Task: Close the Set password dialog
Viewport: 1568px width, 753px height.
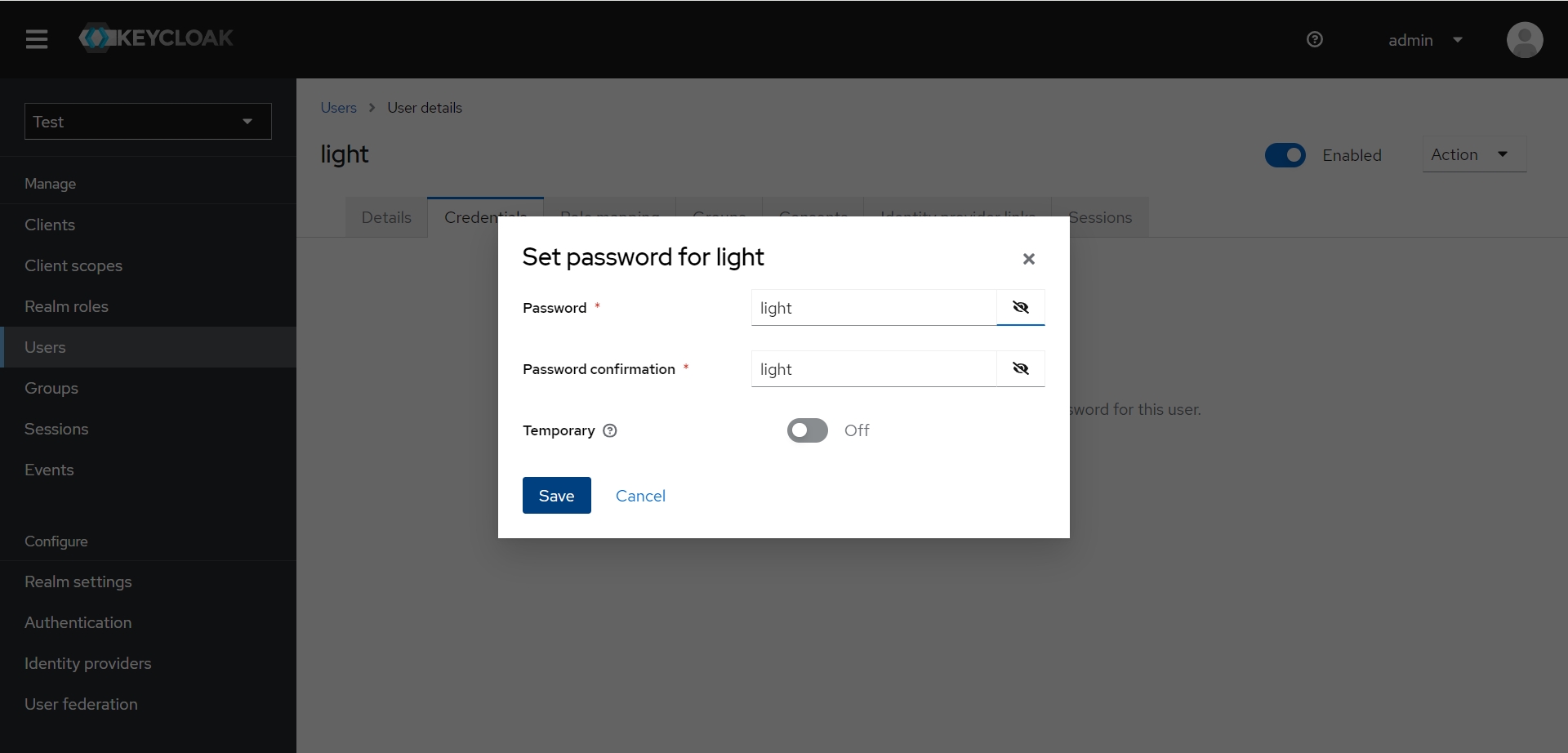Action: click(1028, 259)
